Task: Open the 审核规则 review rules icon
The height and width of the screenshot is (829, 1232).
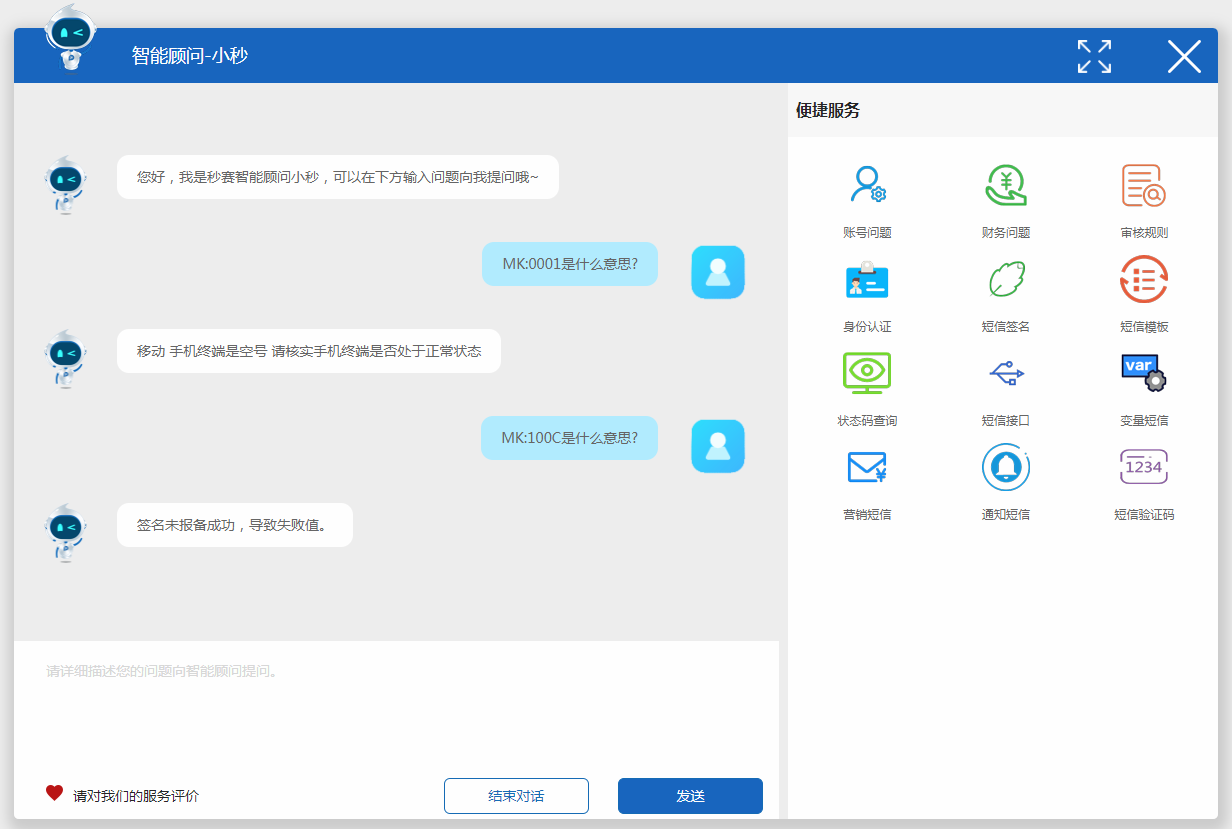Action: [1144, 185]
